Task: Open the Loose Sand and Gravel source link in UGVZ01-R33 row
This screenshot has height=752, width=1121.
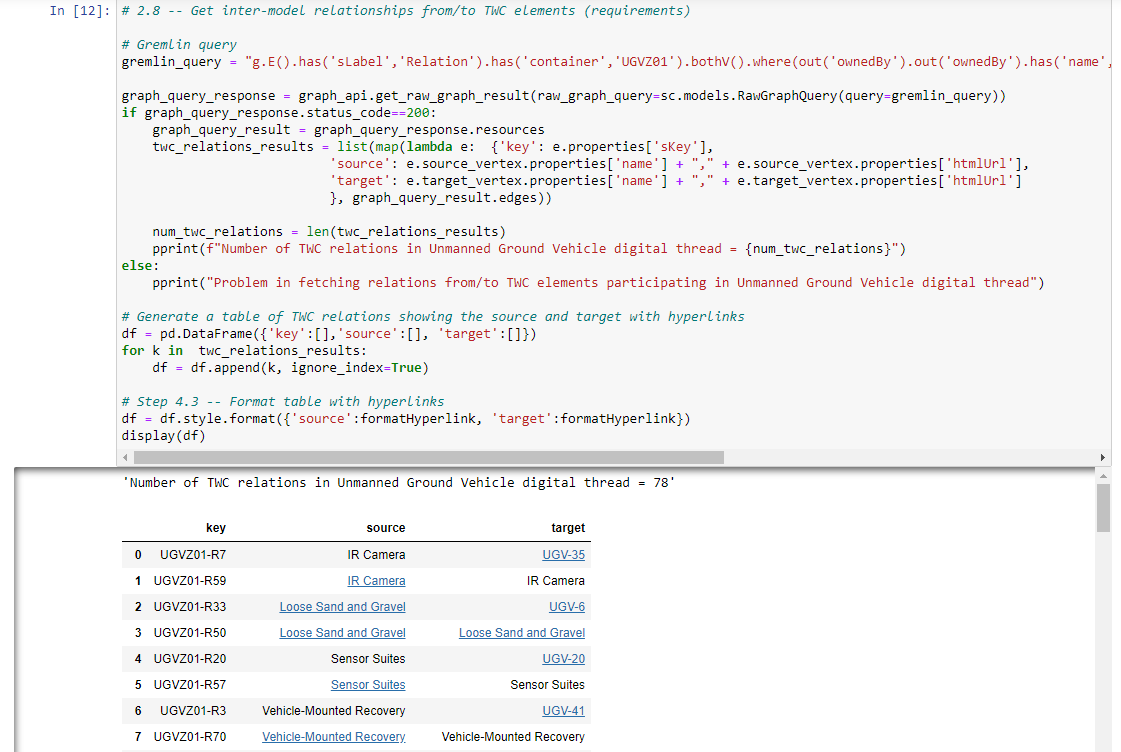Action: point(342,607)
